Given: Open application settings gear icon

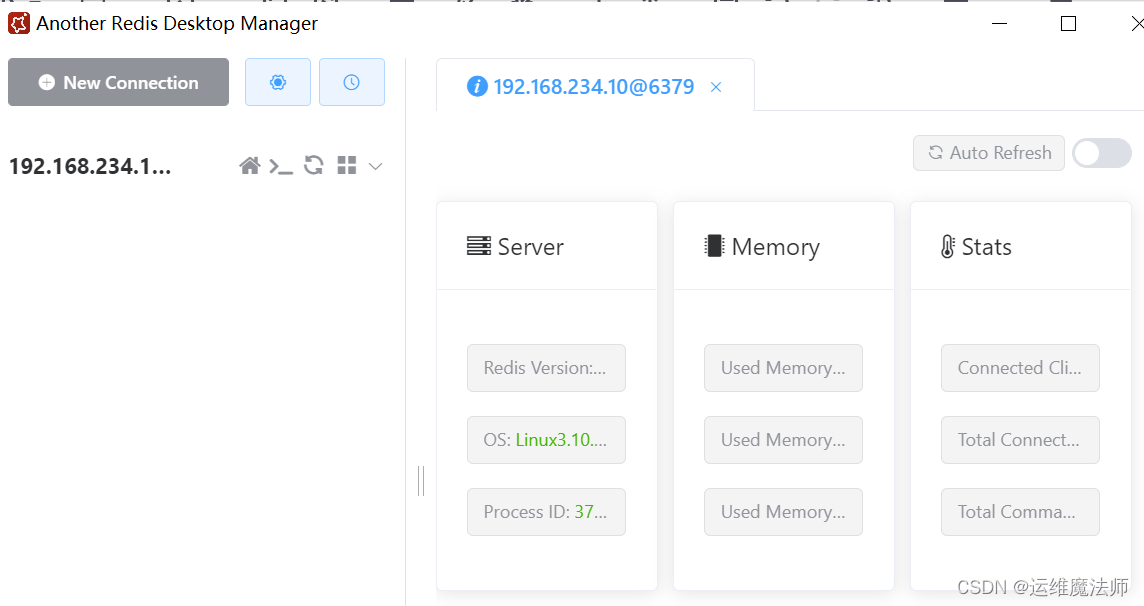Looking at the screenshot, I should point(277,82).
